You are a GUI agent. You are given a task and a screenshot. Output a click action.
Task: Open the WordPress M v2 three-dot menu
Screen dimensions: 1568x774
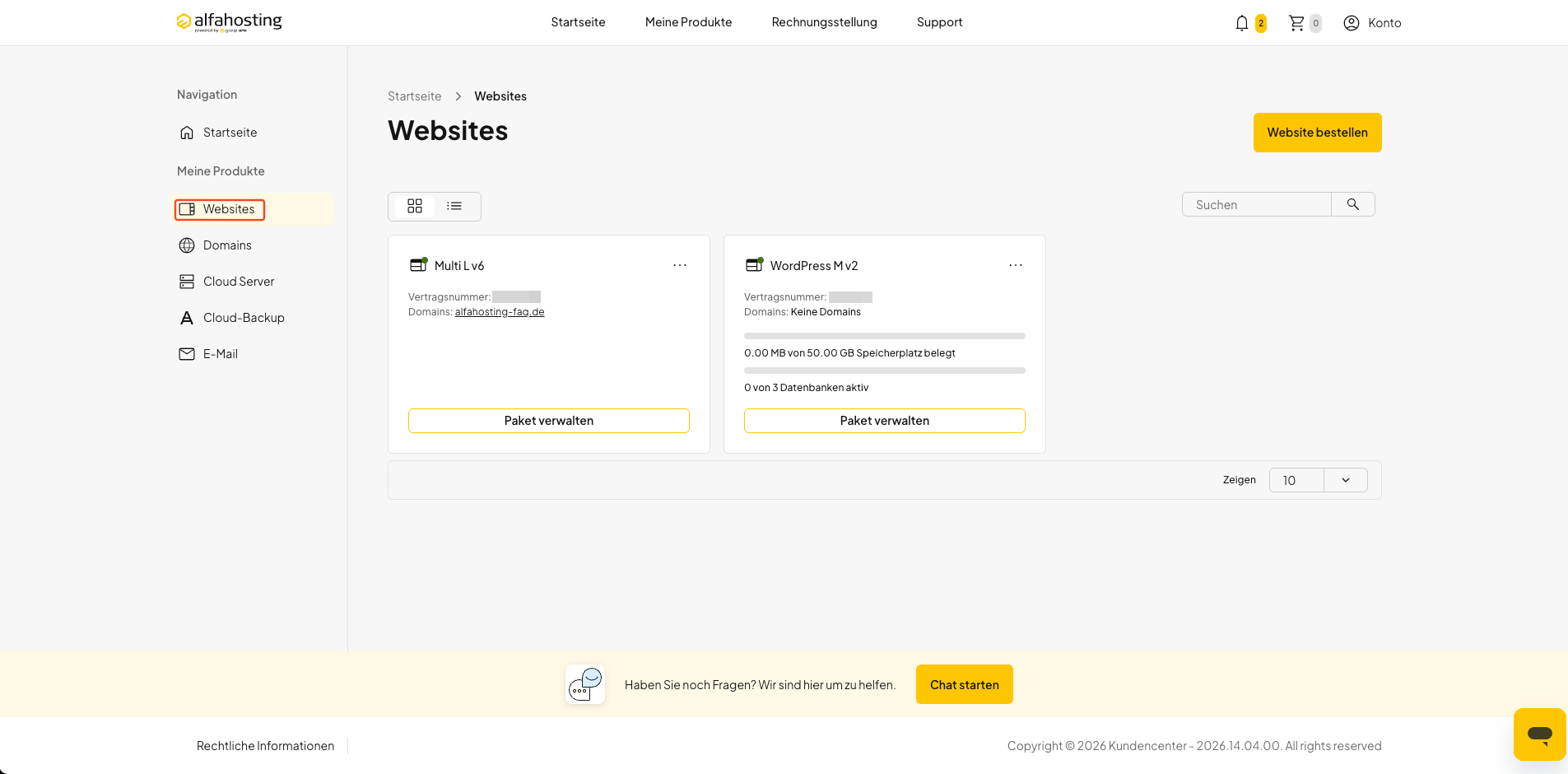[x=1016, y=265]
